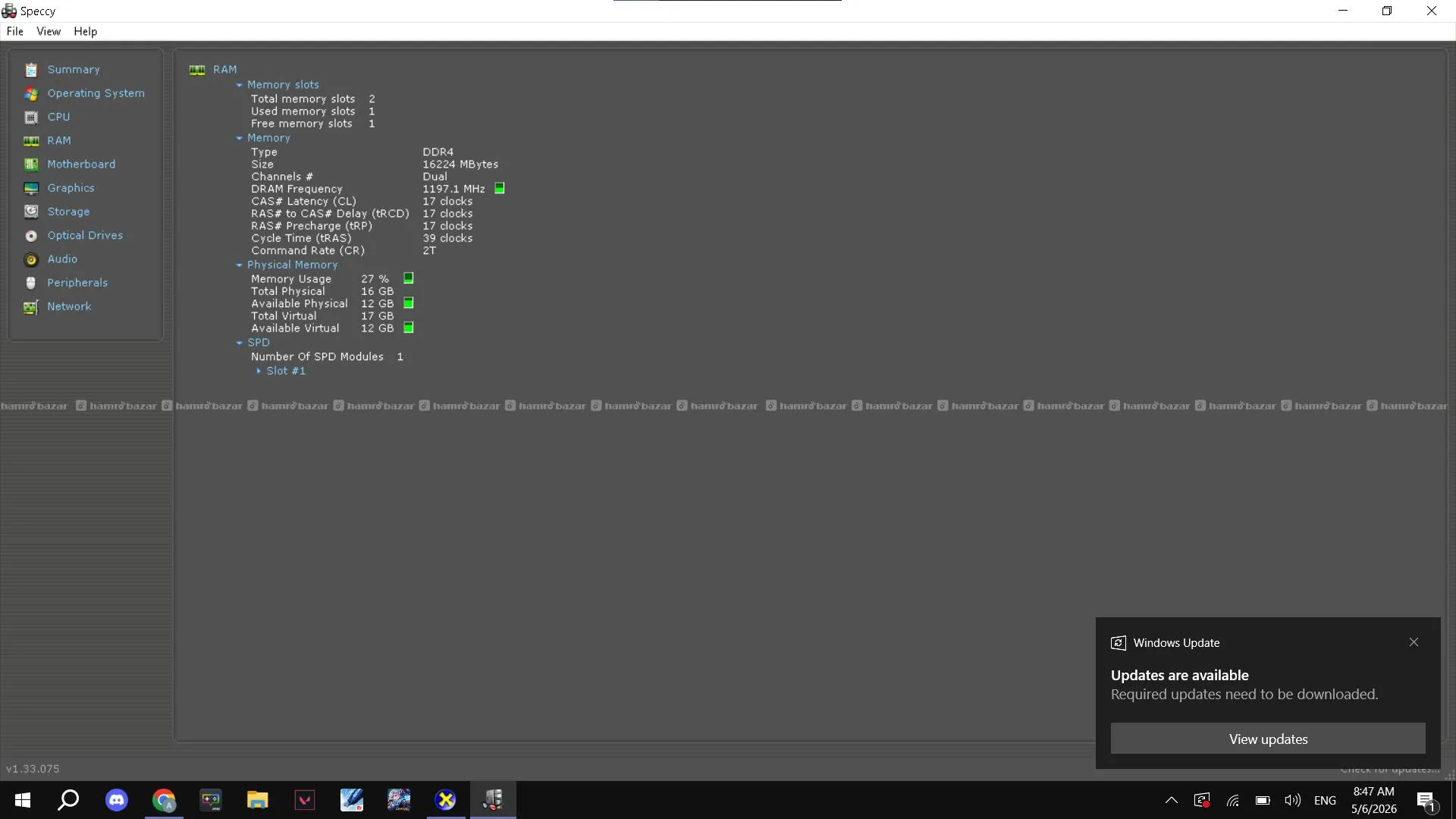Select the 'CAS# Latency (CL)' label
The image size is (1456, 819).
(303, 201)
